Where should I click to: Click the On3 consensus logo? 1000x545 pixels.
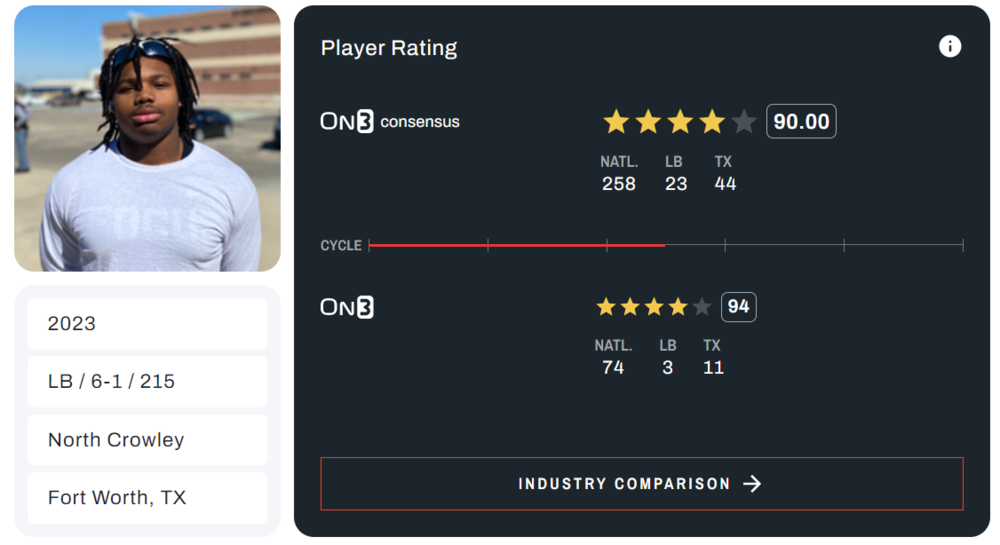pos(389,122)
